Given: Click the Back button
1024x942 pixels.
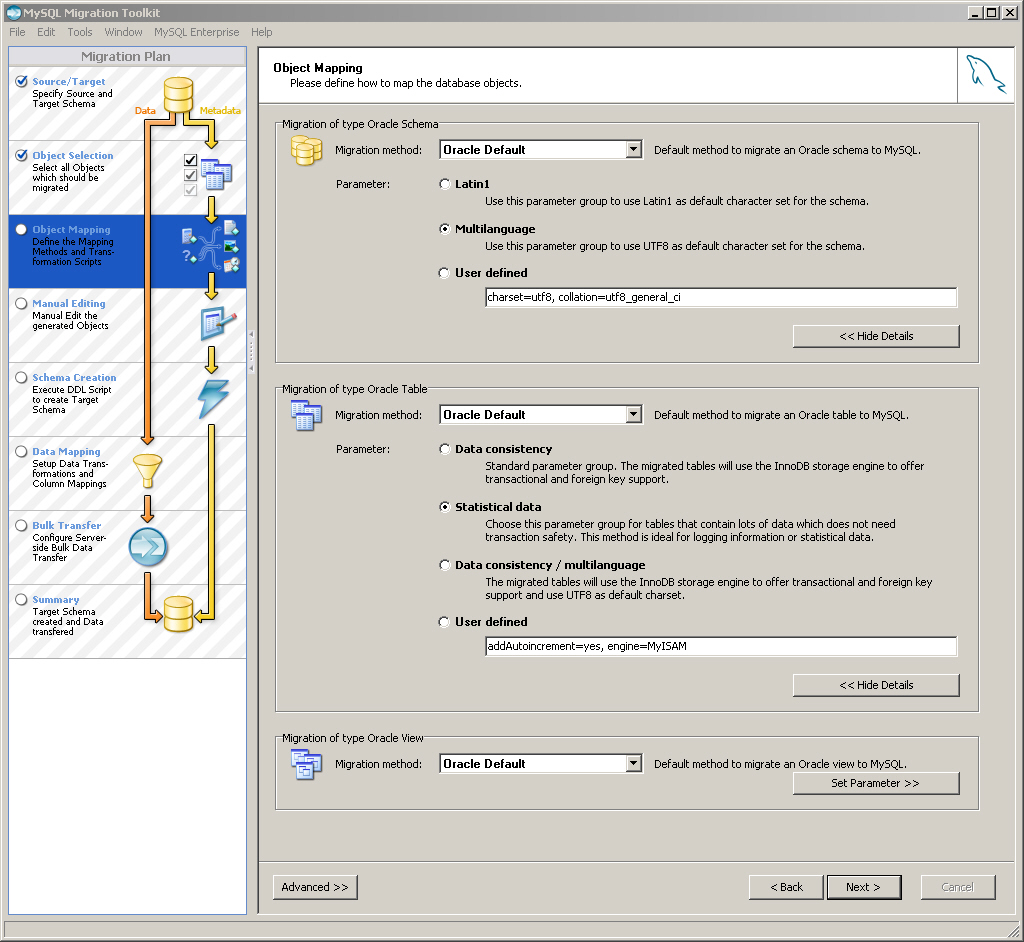Looking at the screenshot, I should point(786,887).
